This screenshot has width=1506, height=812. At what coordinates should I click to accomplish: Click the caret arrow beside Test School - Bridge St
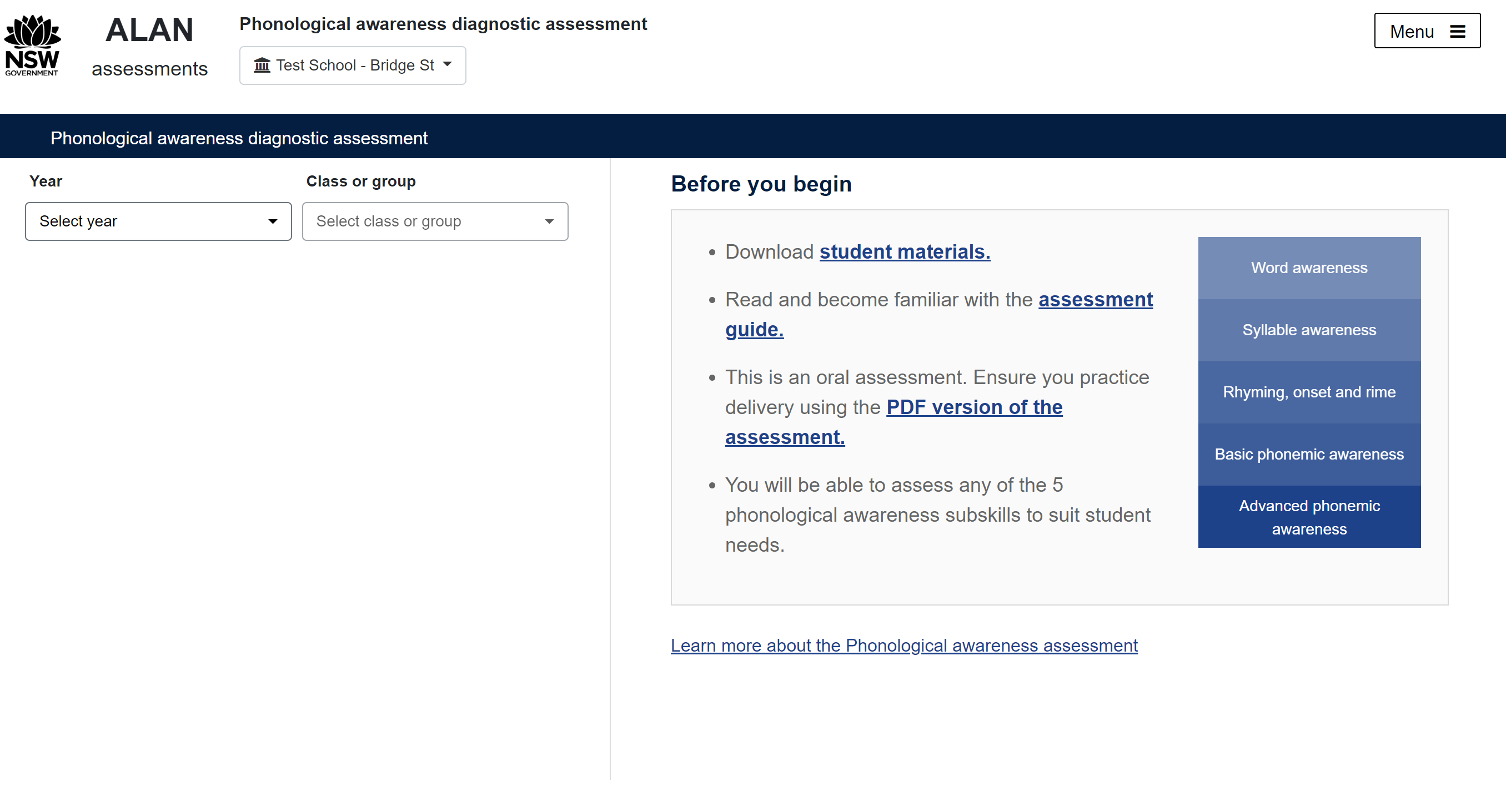click(x=448, y=64)
